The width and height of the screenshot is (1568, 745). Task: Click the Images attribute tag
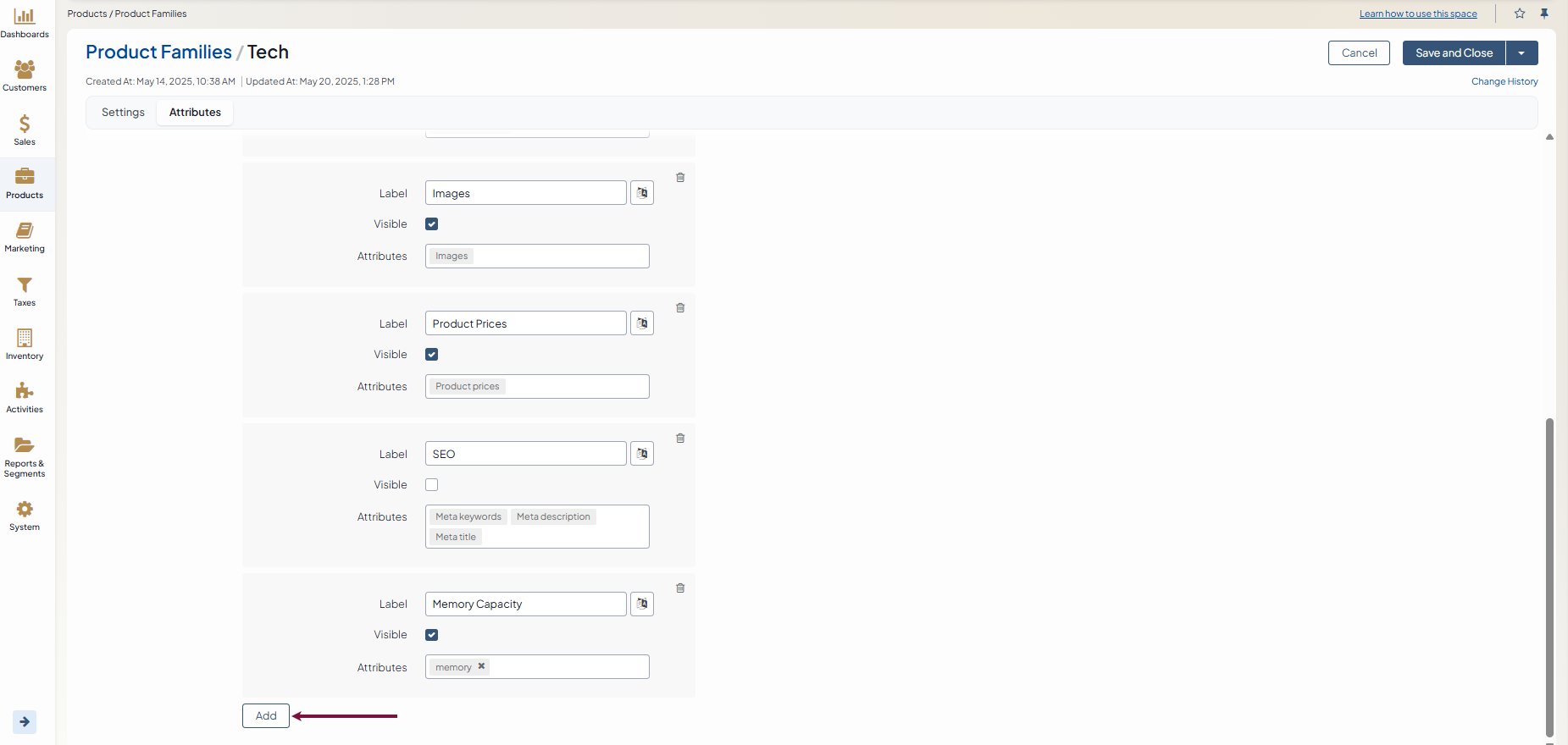452,257
